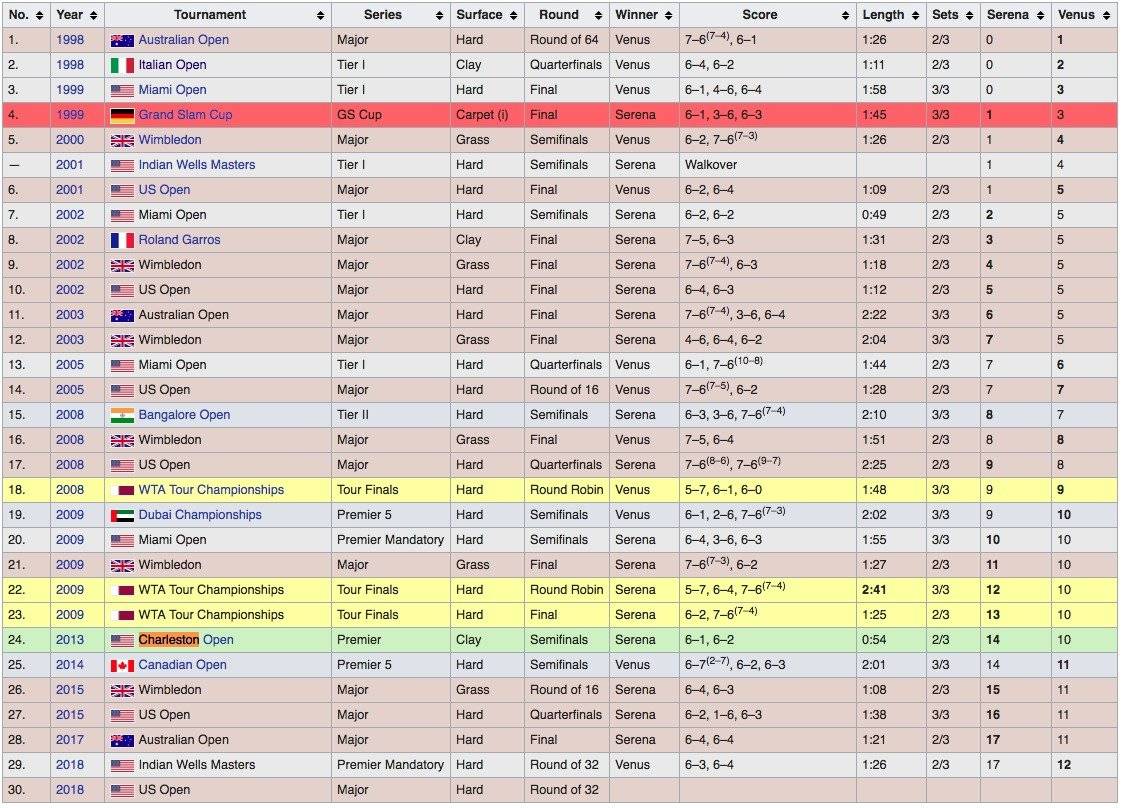This screenshot has height=808, width=1126.
Task: Open the 1999 Miami Open link
Action: pos(172,90)
